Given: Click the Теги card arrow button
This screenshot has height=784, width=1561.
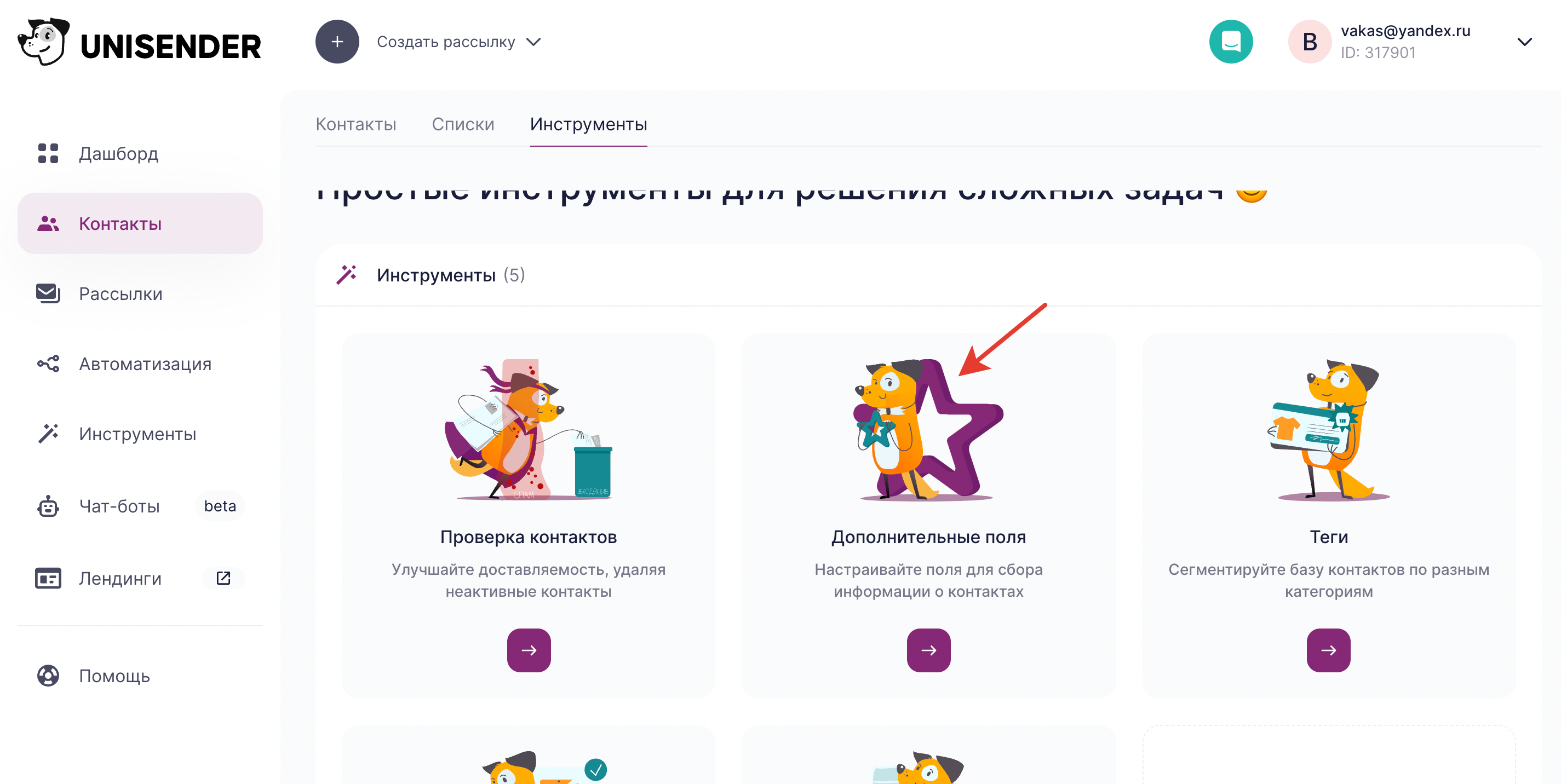Looking at the screenshot, I should point(1328,650).
